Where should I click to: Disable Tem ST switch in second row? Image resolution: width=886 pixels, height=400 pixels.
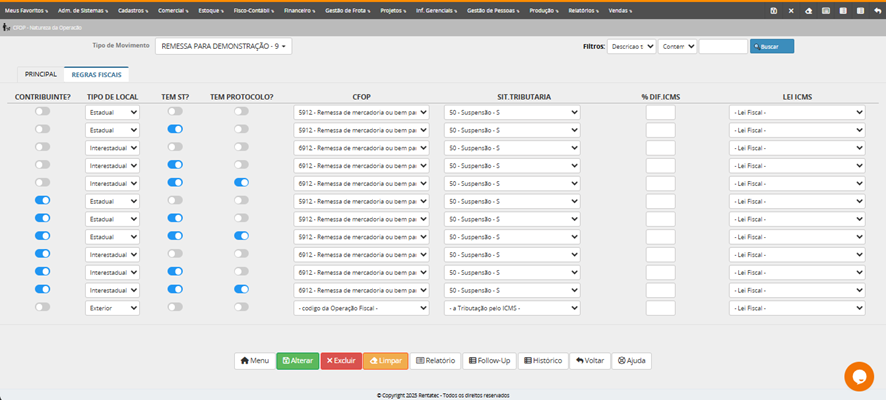point(175,130)
